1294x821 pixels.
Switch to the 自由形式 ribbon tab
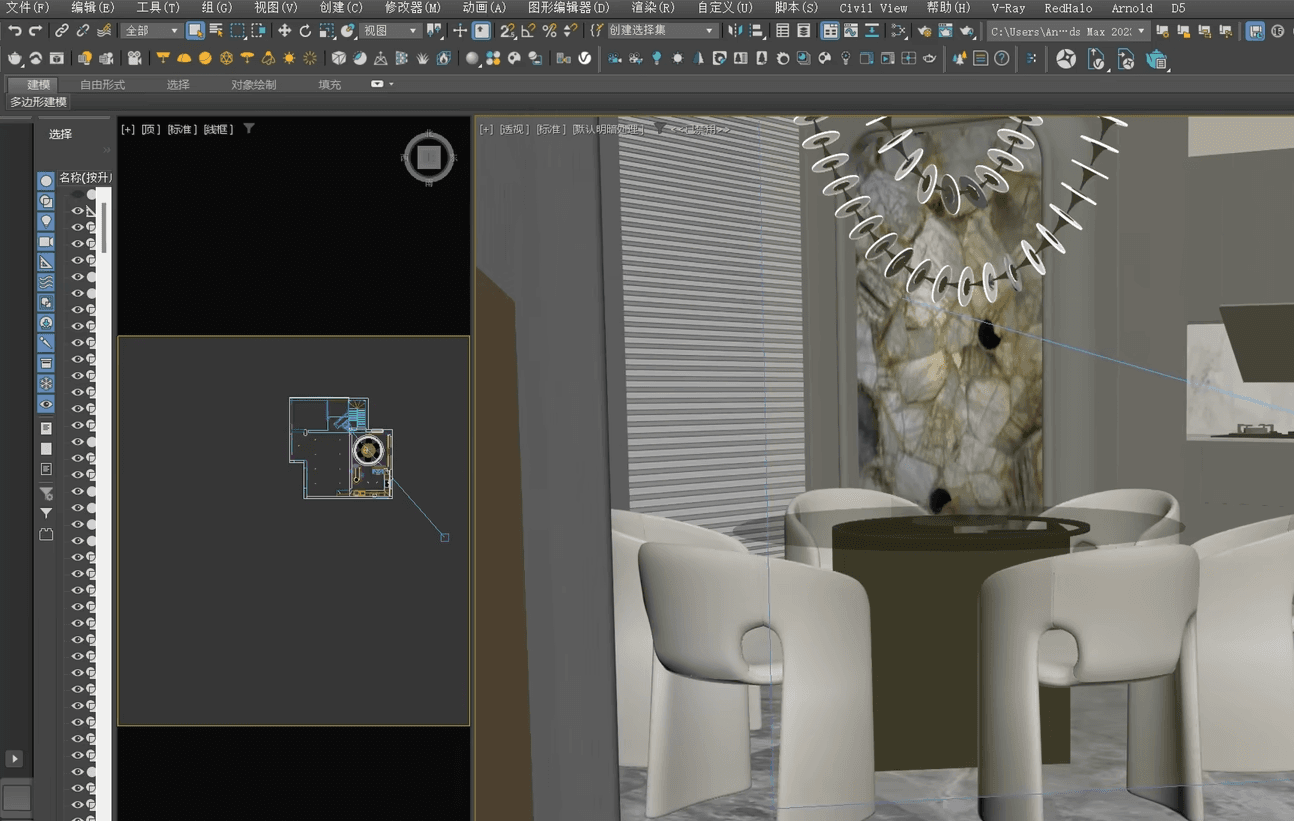(104, 84)
